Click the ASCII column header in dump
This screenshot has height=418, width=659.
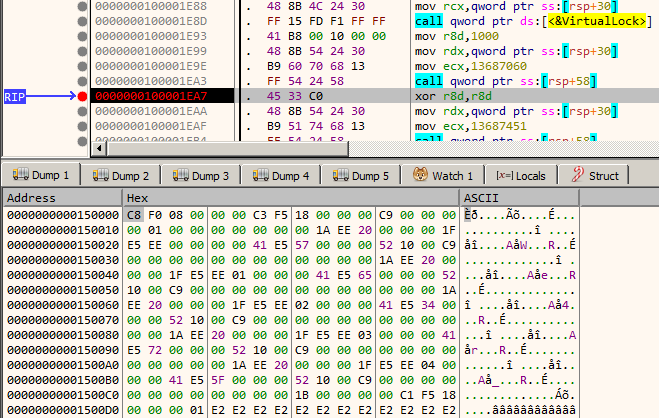point(519,198)
